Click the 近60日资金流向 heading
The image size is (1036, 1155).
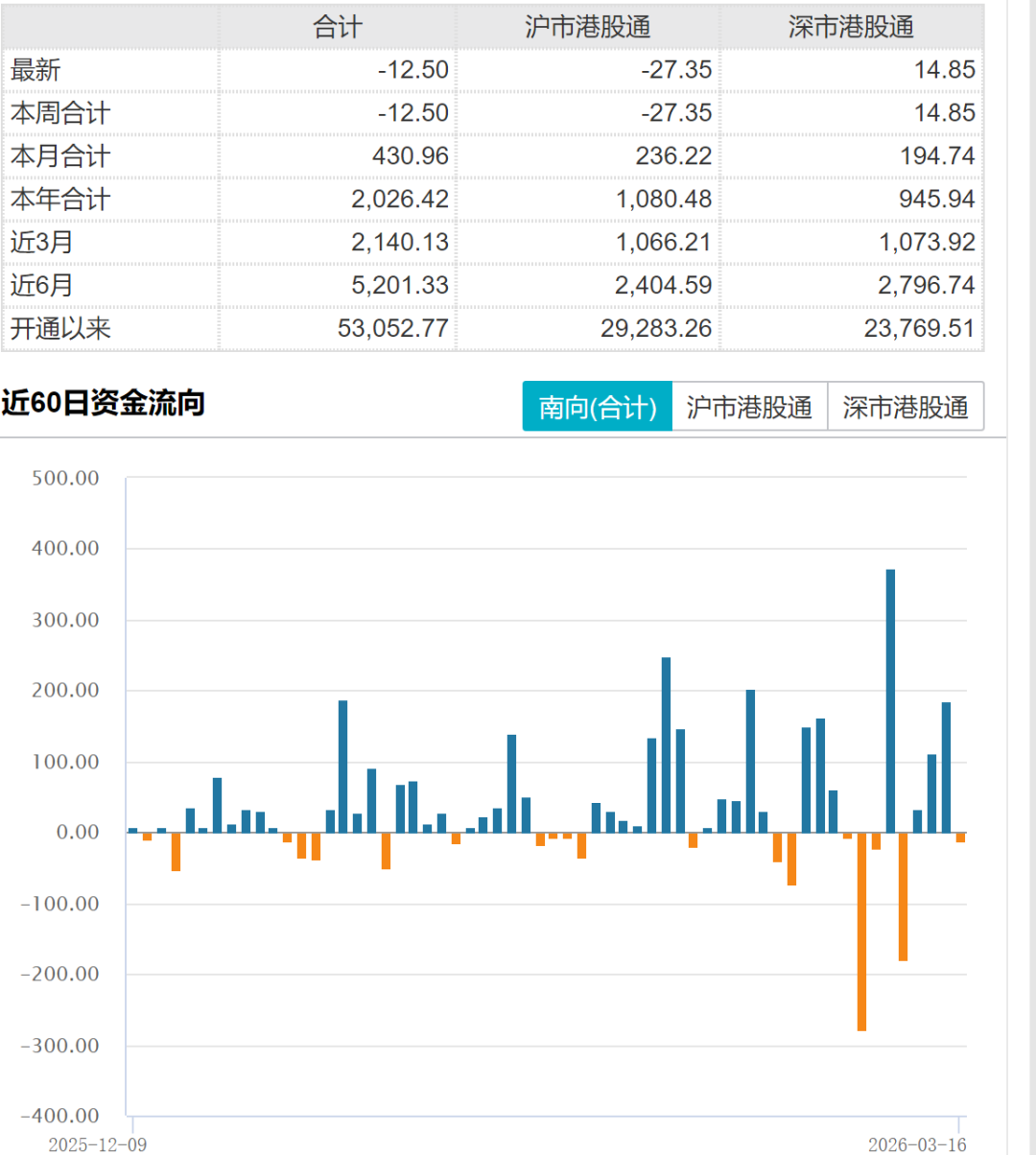point(103,403)
